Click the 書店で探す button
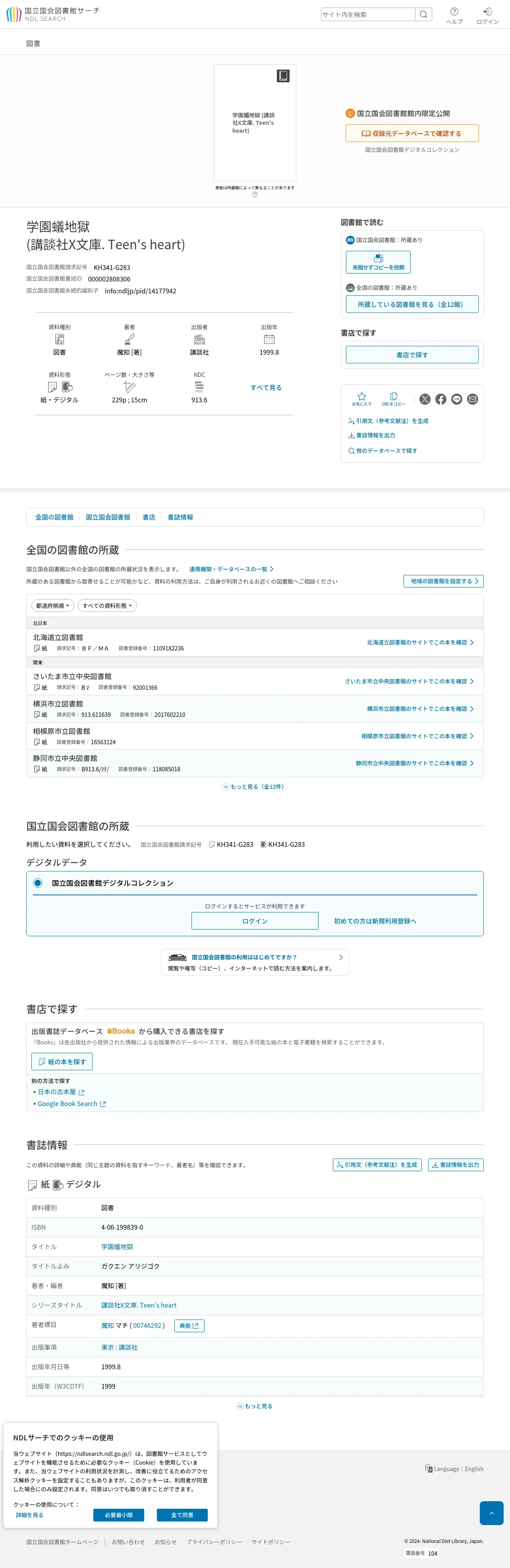The width and height of the screenshot is (510, 1568). coord(412,355)
